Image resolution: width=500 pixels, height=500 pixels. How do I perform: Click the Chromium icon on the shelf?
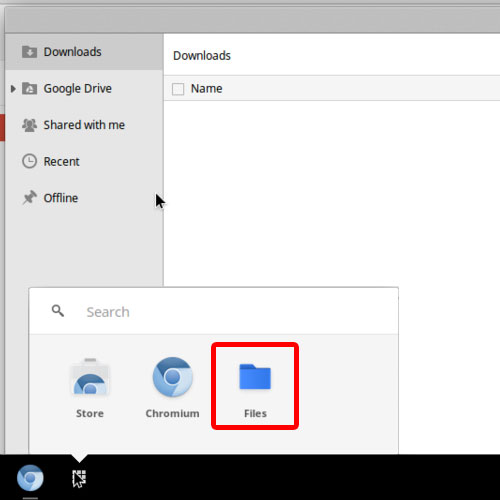(x=30, y=478)
